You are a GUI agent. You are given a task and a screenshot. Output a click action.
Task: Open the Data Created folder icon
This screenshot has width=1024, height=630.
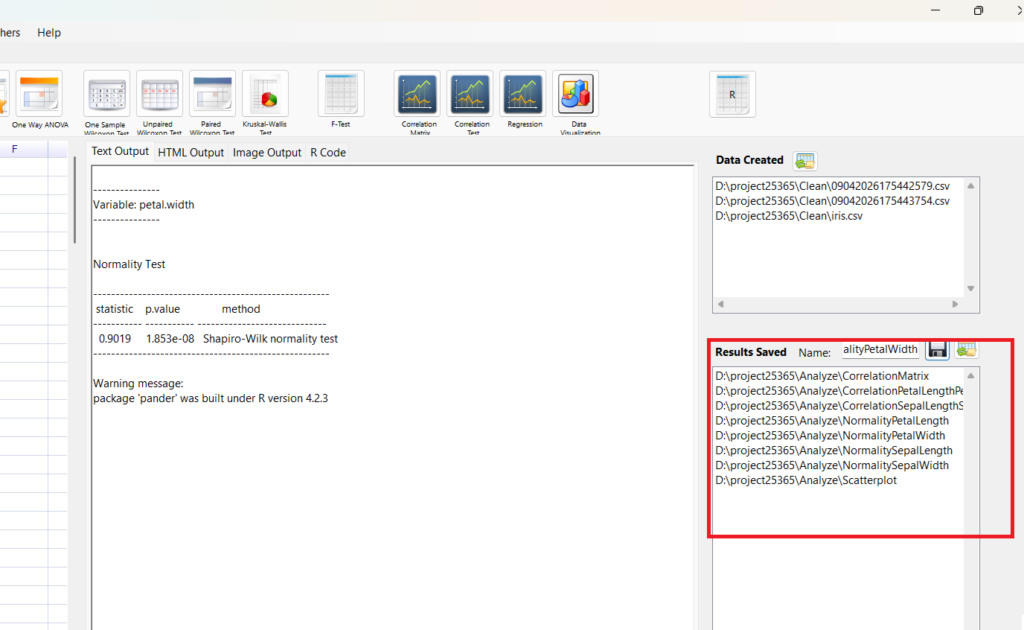pyautogui.click(x=805, y=160)
